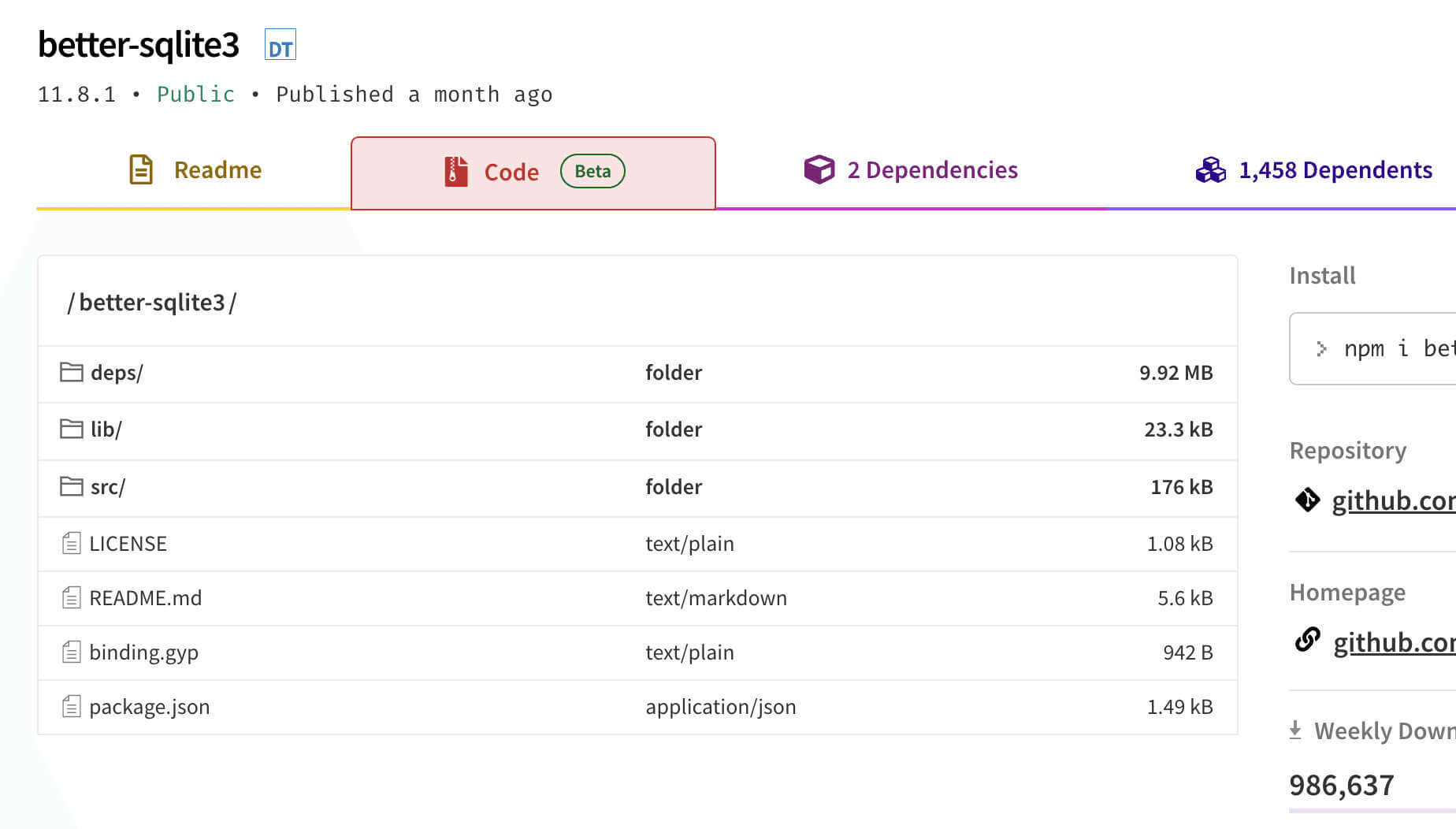The height and width of the screenshot is (829, 1456).
Task: Open the 2 Dependencies tab
Action: (x=911, y=170)
